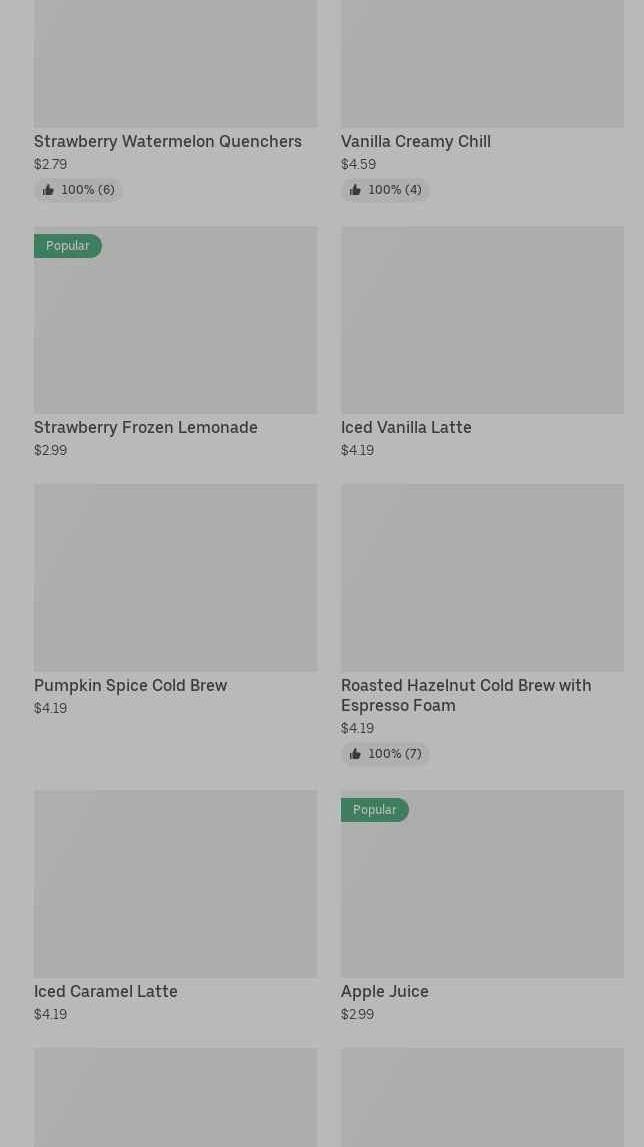Screen dimensions: 644x1147
Task: Open the Strawberry Frozen Lemonade product image
Action: point(175,330)
